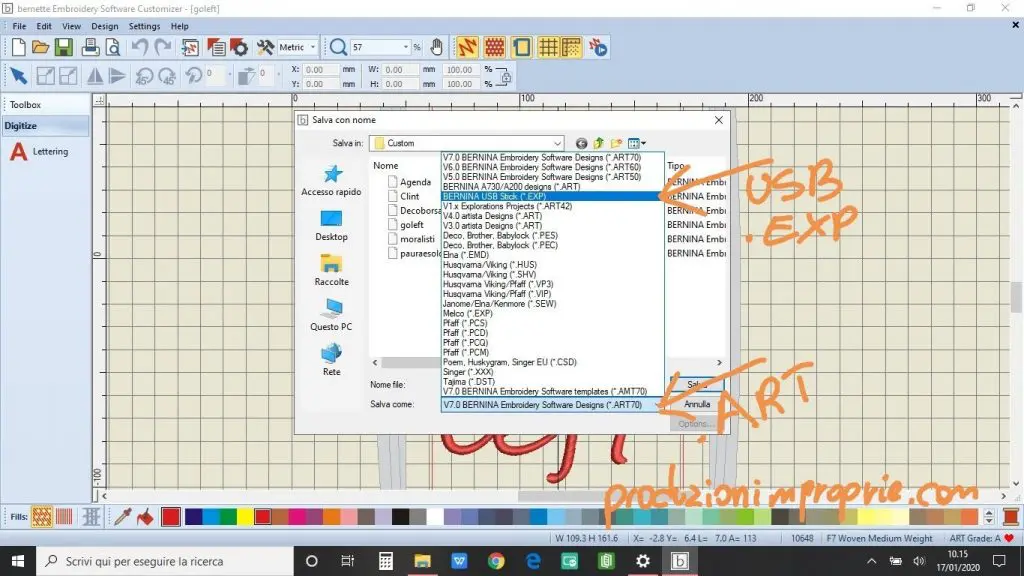Create a new design with New icon
Viewport: 1024px width, 576px height.
point(18,47)
